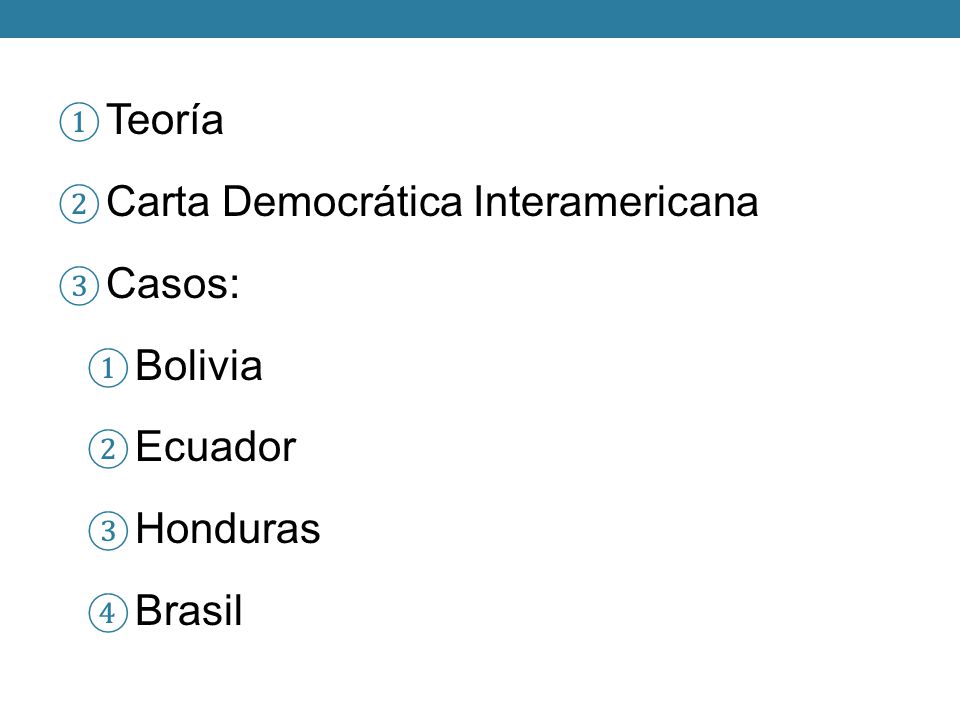
Task: Click the word Carta
Action: tap(158, 201)
